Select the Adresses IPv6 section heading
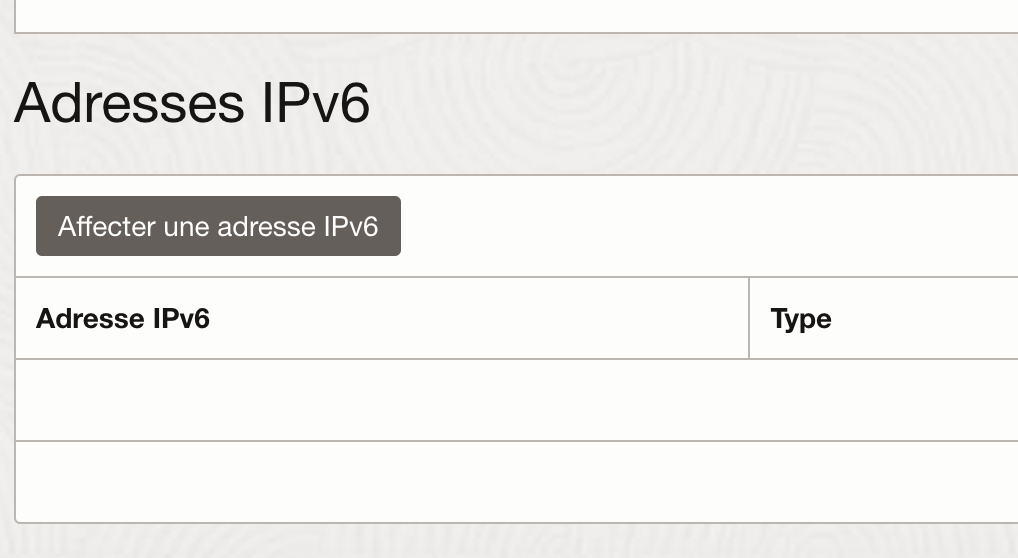This screenshot has width=1018, height=558. click(x=192, y=103)
